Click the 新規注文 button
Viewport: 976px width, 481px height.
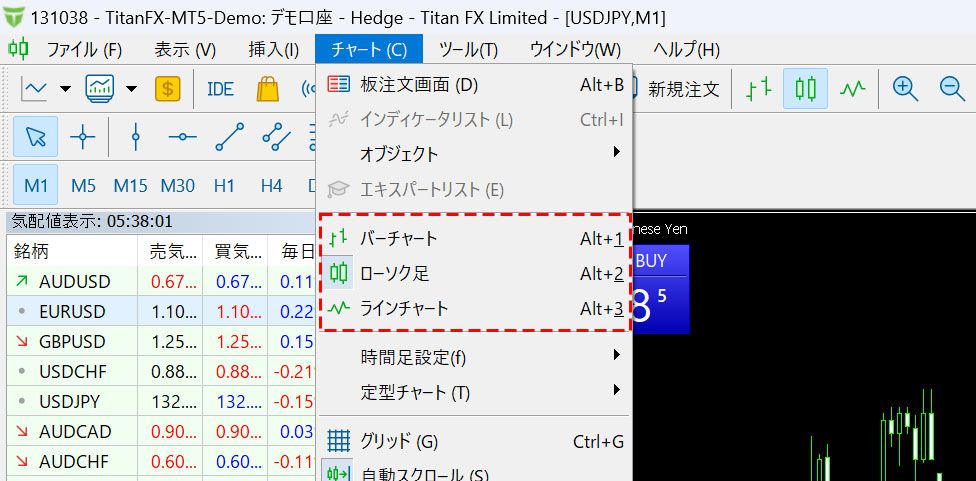[677, 89]
